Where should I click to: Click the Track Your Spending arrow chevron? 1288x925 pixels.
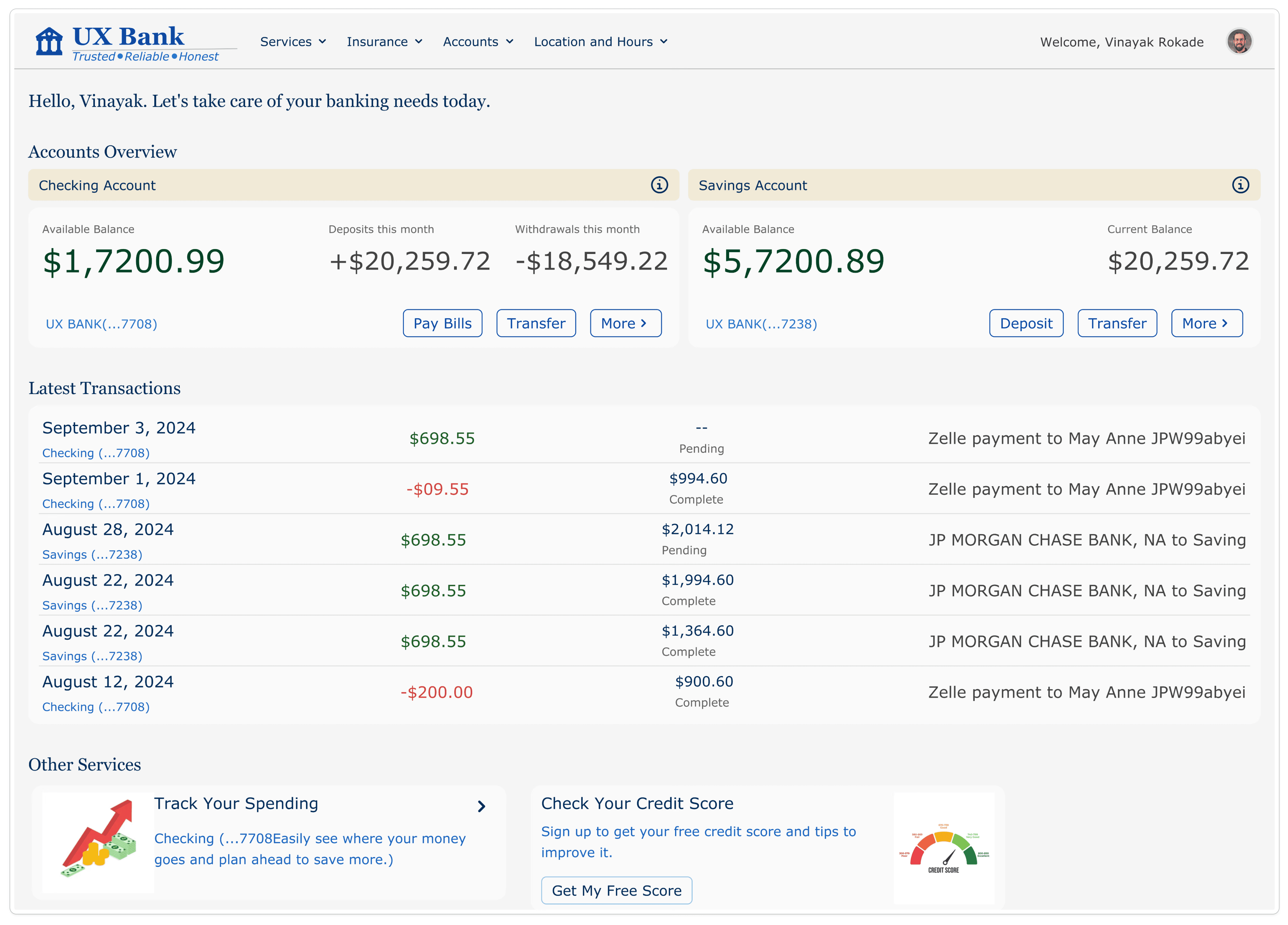tap(482, 806)
